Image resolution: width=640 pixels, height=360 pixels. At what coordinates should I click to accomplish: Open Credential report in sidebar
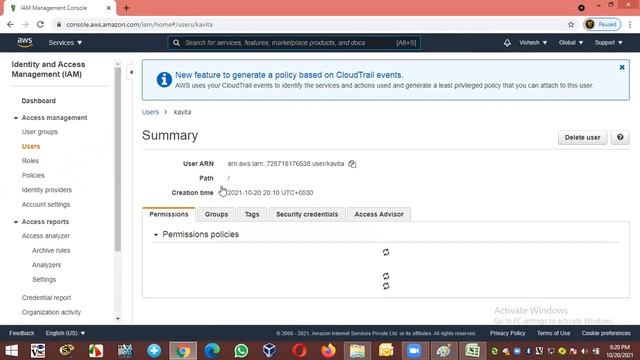click(46, 298)
